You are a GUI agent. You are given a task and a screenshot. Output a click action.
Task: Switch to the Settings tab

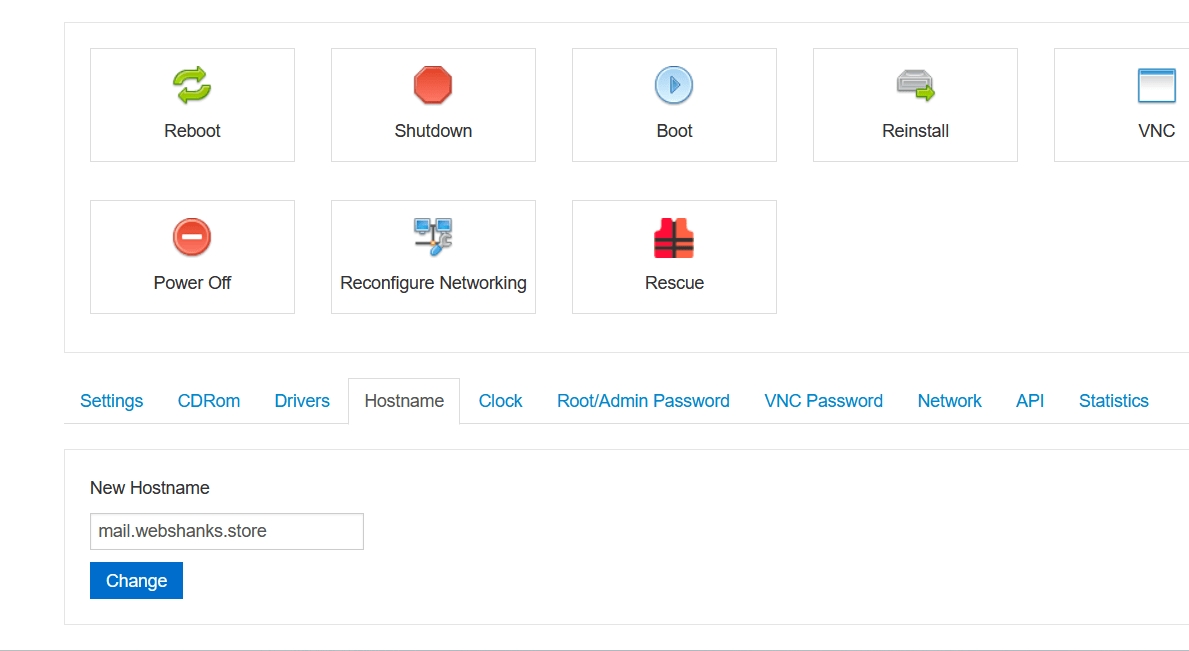pos(111,401)
